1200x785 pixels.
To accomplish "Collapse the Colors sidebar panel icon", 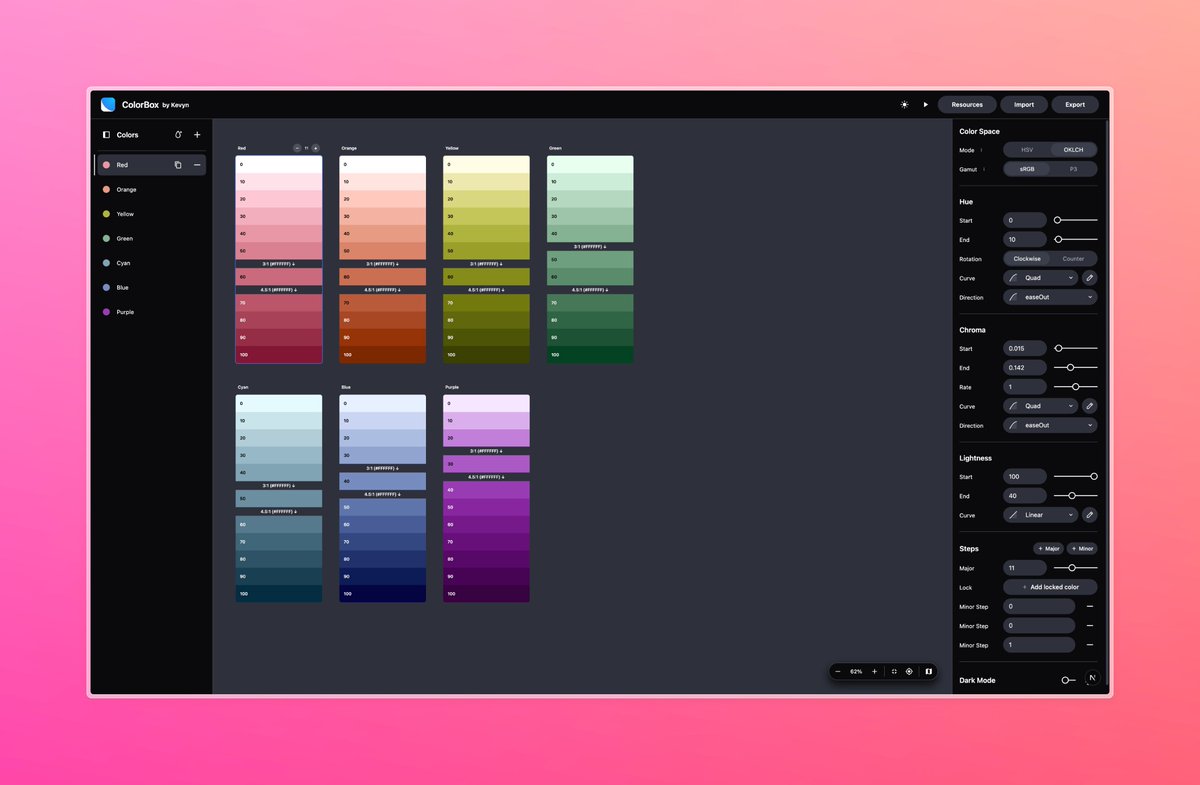I will pyautogui.click(x=107, y=134).
